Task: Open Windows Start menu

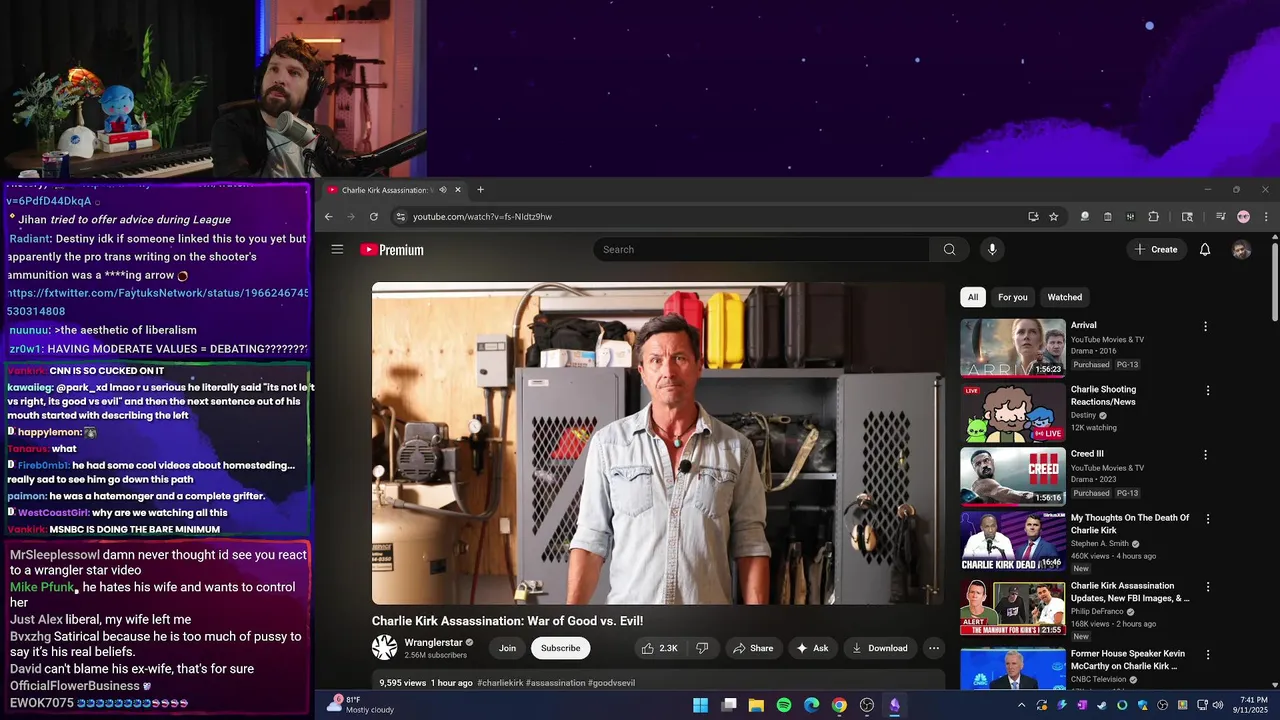Action: tap(700, 705)
